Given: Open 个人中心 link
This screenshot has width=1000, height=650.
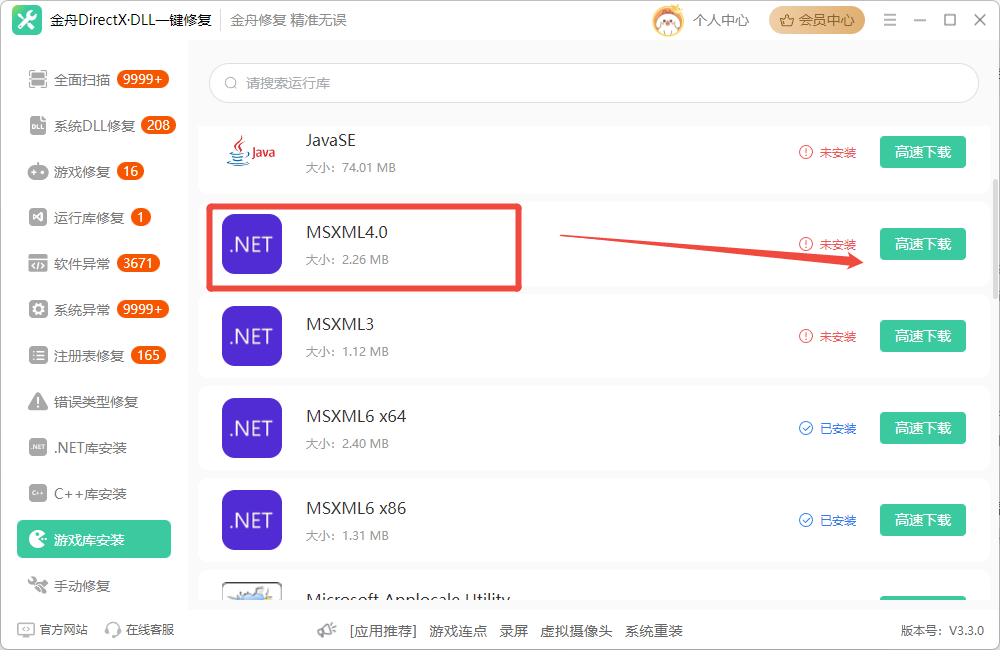Looking at the screenshot, I should (721, 20).
